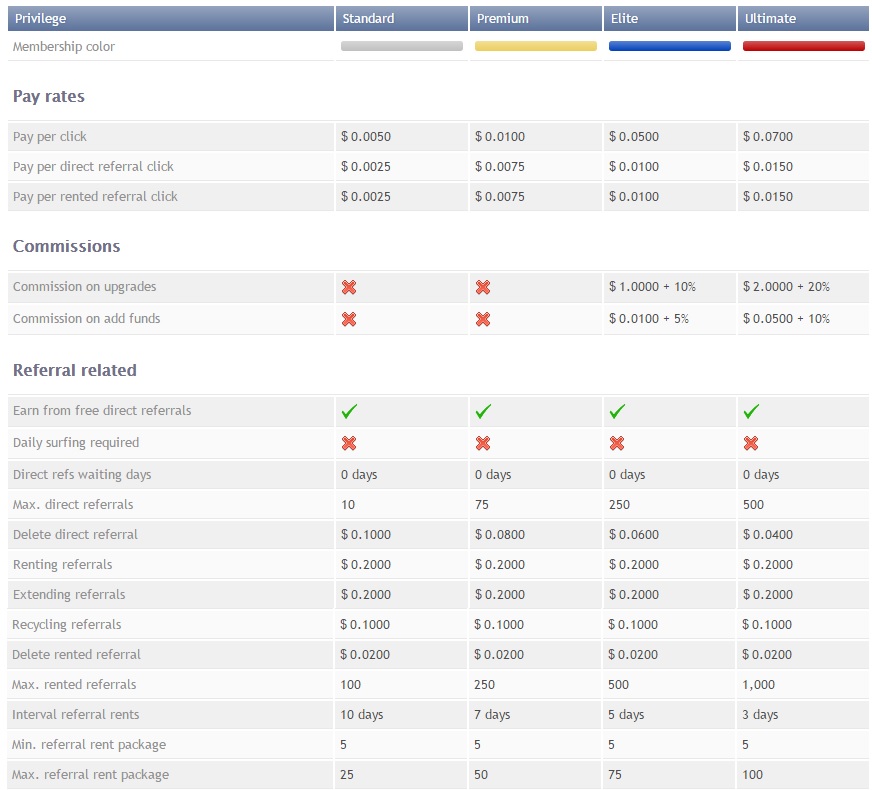The image size is (872, 790).
Task: Click Standard's red X in Commission on add funds
Action: (349, 319)
